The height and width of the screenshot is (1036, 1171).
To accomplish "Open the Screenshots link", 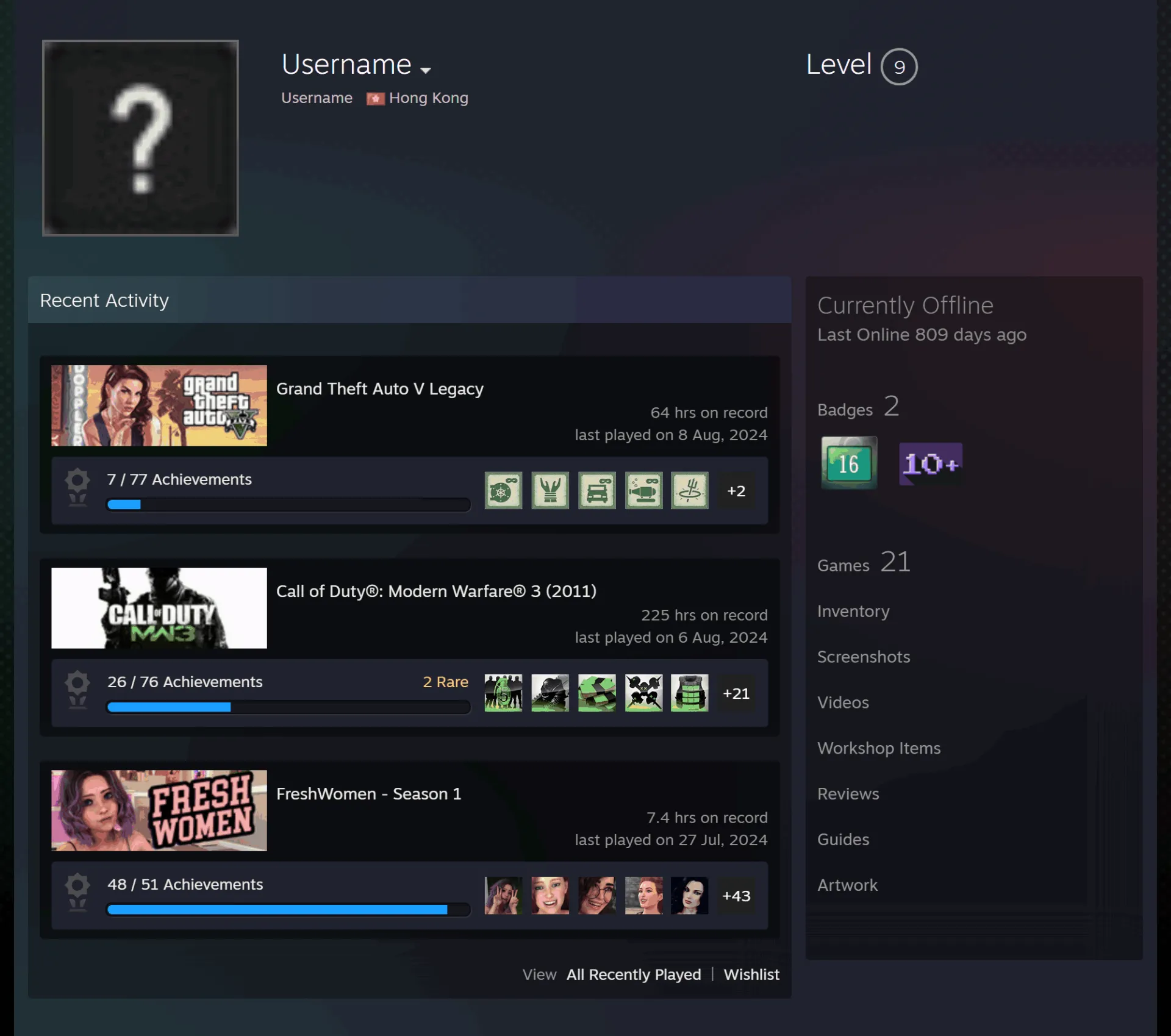I will [864, 657].
